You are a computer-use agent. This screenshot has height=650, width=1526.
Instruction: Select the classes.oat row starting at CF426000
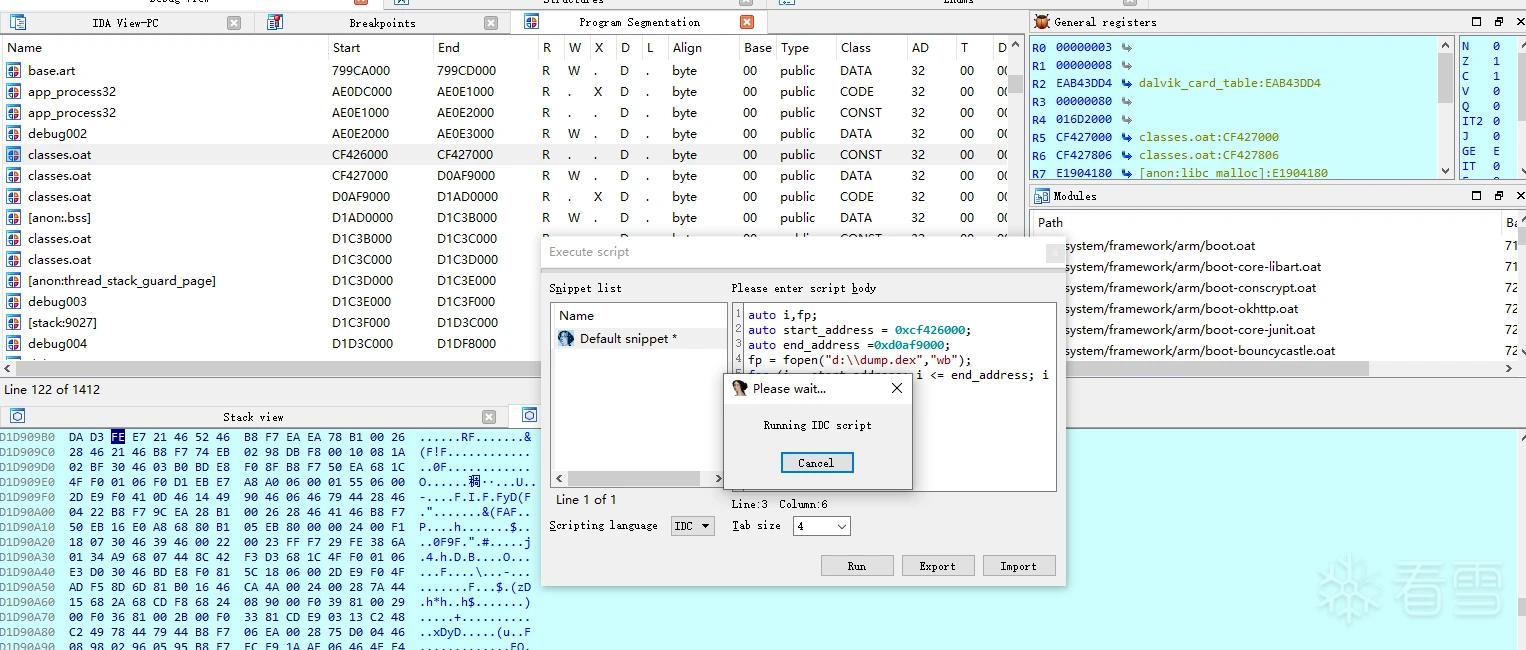(504, 155)
